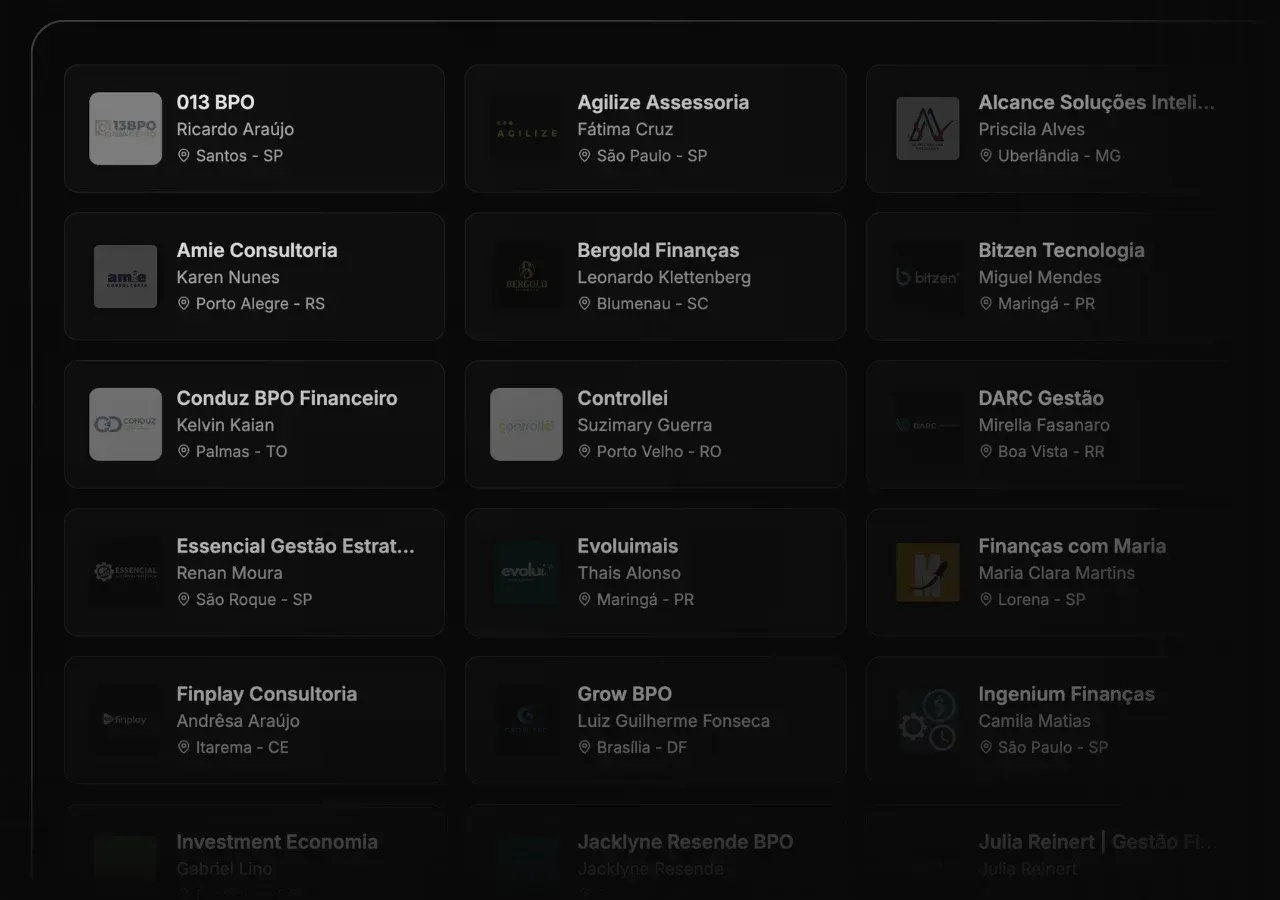
Task: Open the Agilize Assessoria title
Action: click(x=663, y=102)
